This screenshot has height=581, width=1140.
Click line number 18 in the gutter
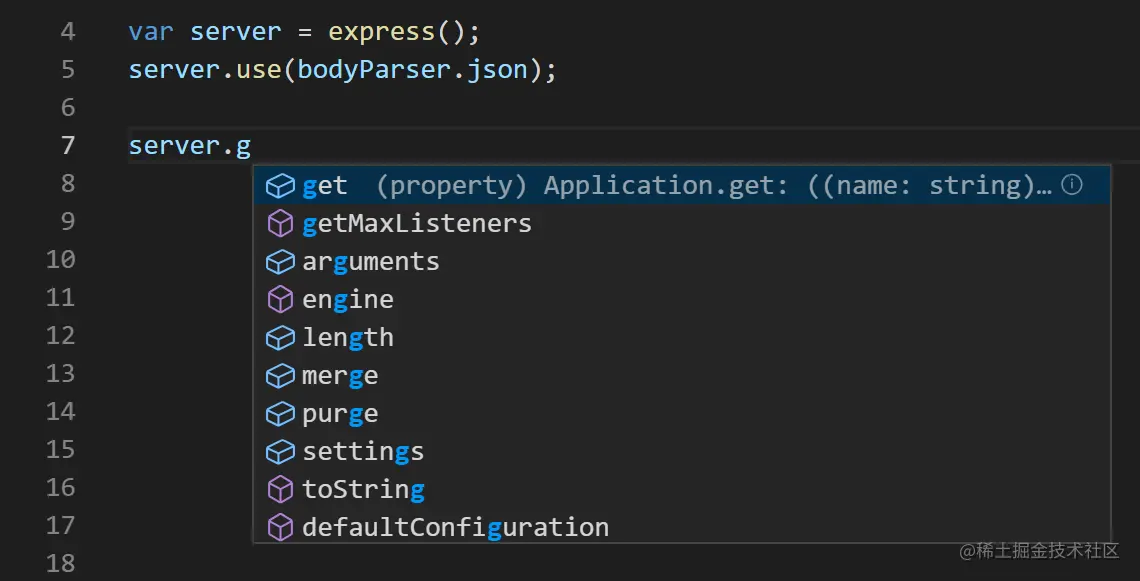60,563
